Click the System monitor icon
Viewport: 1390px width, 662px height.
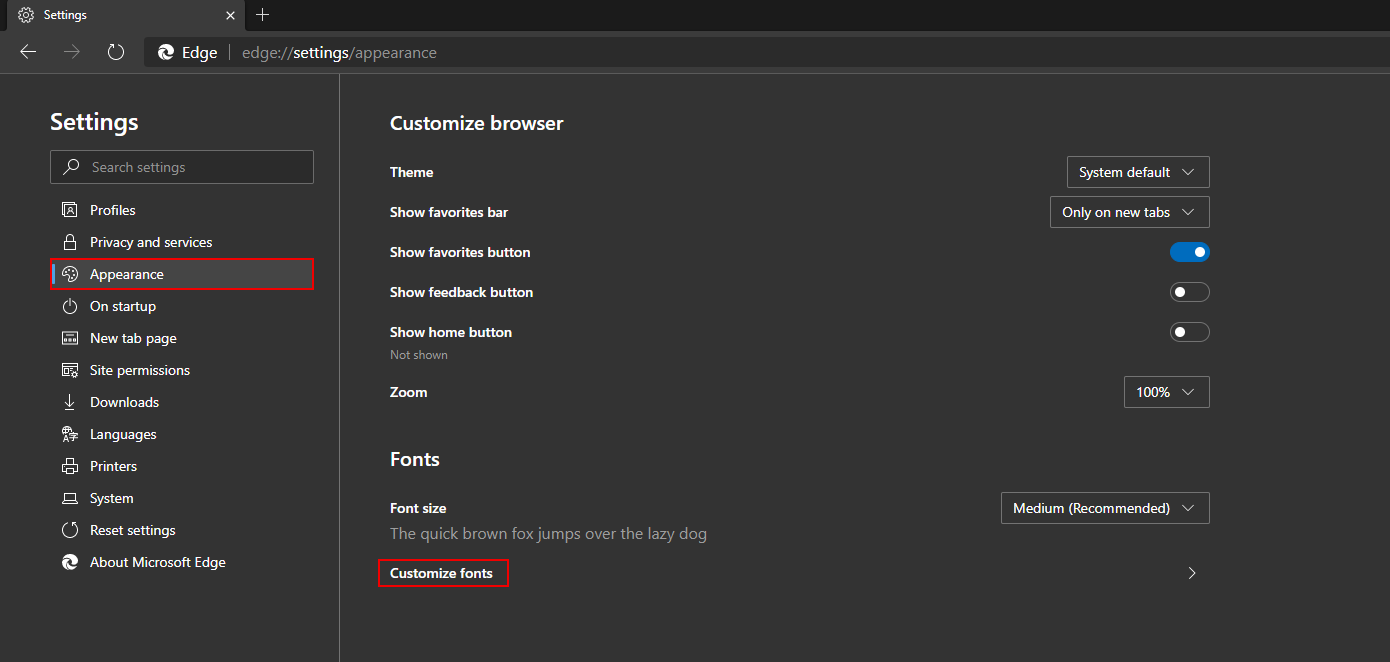pyautogui.click(x=70, y=498)
